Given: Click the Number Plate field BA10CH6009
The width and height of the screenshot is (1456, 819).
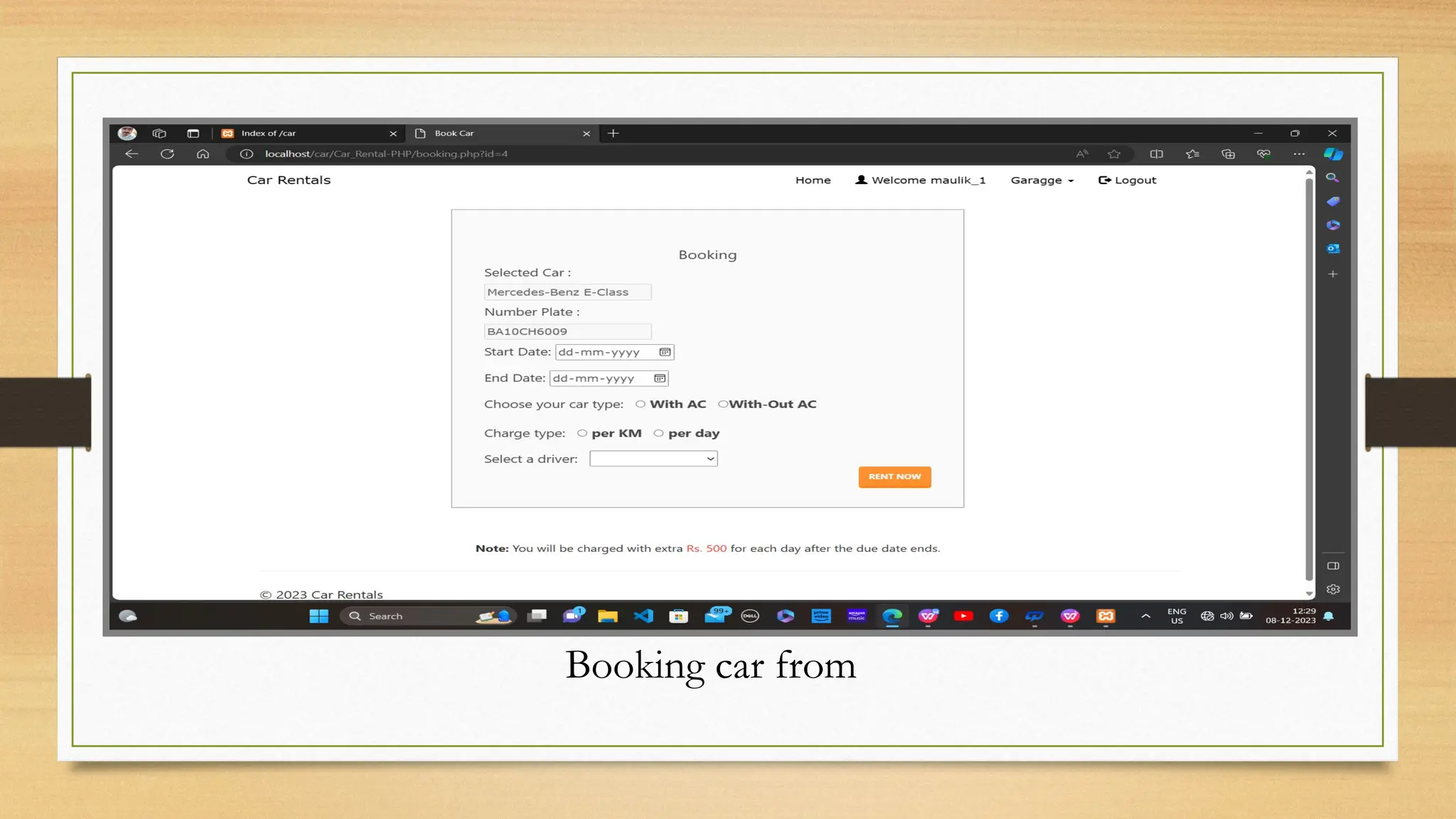Looking at the screenshot, I should (x=568, y=331).
